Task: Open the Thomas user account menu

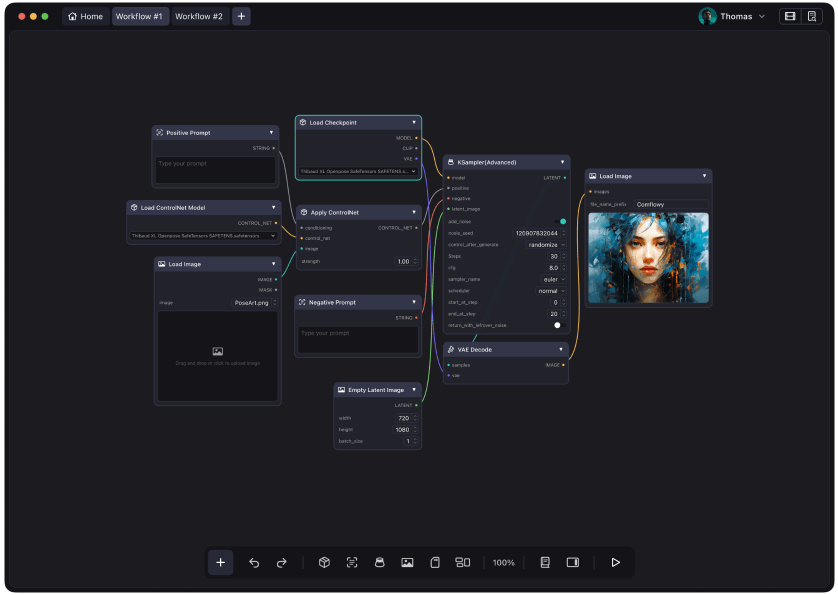Action: pyautogui.click(x=732, y=17)
